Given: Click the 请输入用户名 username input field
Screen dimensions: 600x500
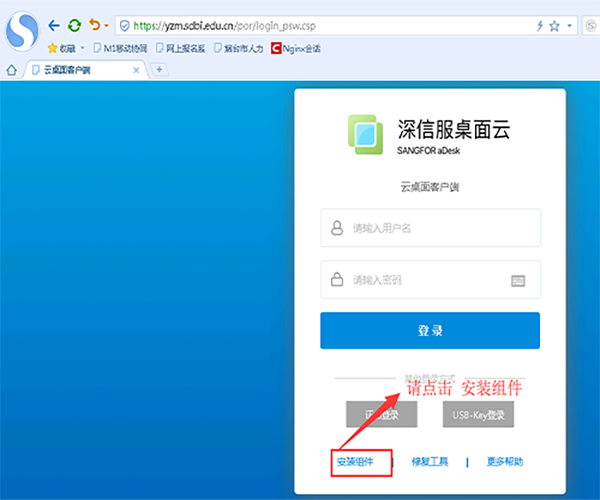Looking at the screenshot, I should [430, 228].
